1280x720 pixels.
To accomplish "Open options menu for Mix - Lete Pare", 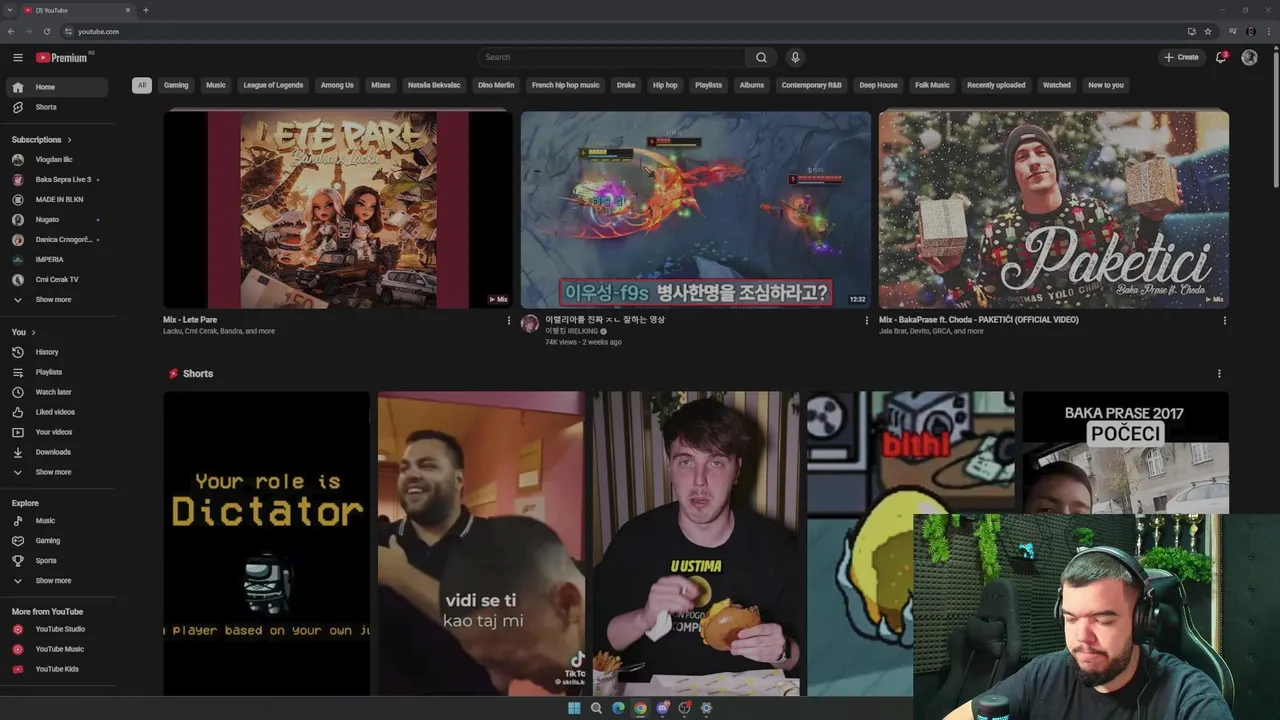I will click(x=508, y=321).
